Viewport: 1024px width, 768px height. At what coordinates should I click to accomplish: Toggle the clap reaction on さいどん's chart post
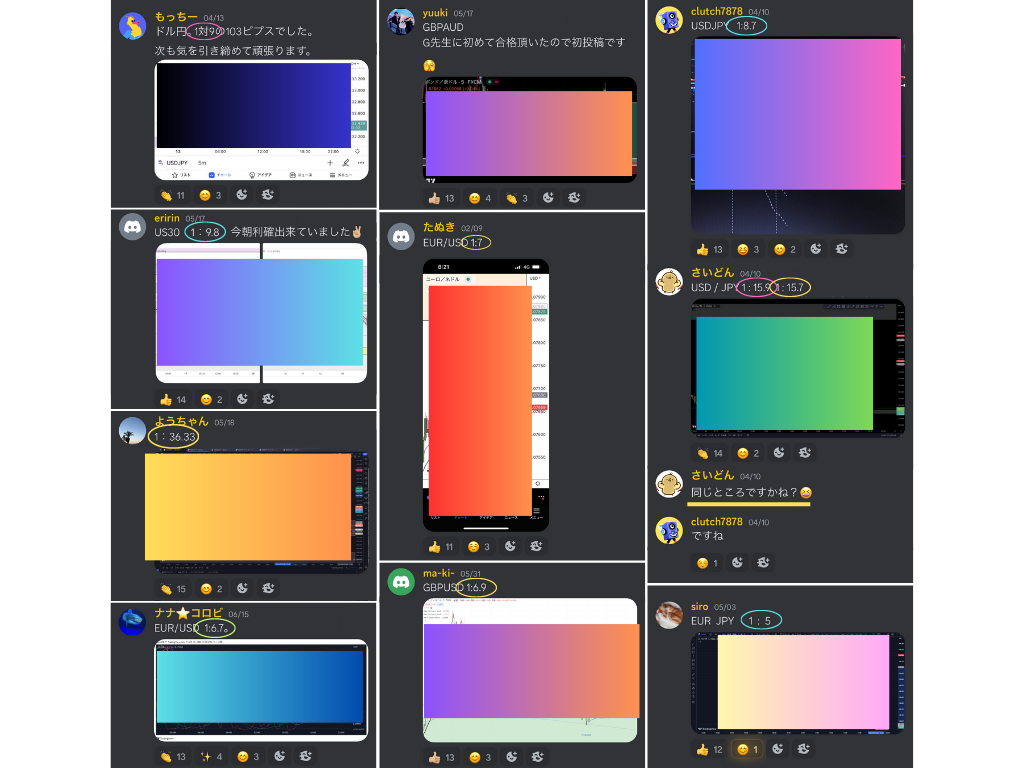(710, 453)
